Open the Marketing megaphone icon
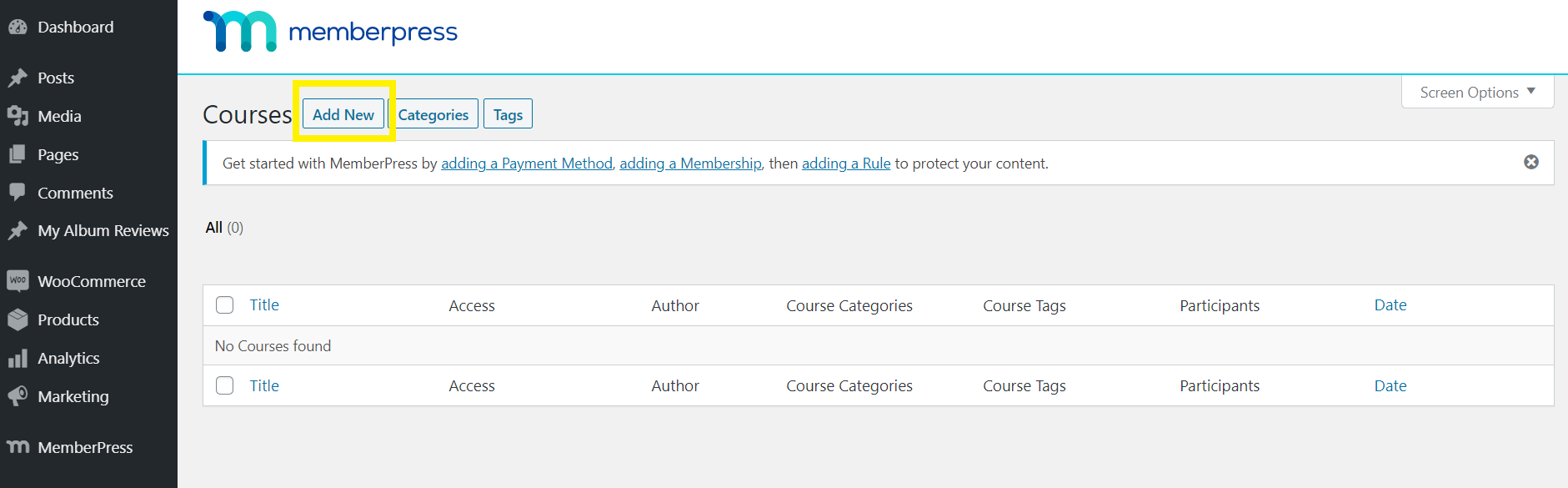Image resolution: width=1568 pixels, height=488 pixels. click(x=18, y=396)
